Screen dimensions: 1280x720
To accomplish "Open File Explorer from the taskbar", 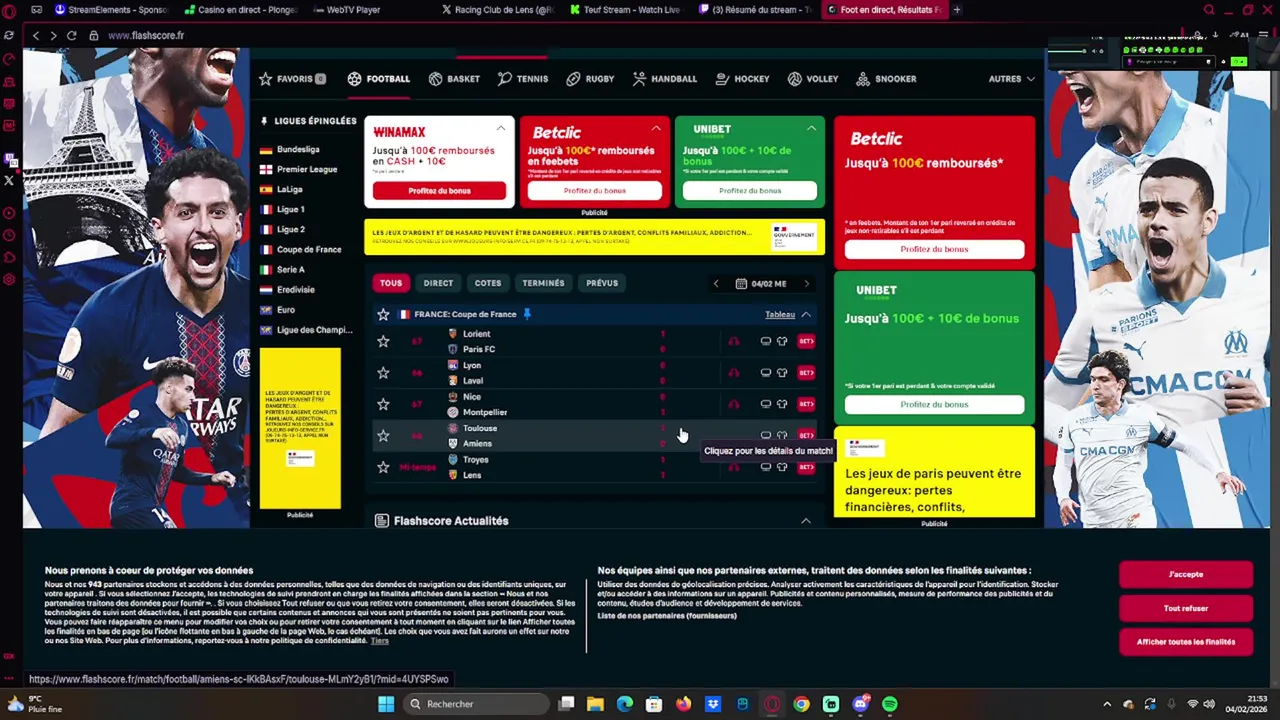I will 595,704.
